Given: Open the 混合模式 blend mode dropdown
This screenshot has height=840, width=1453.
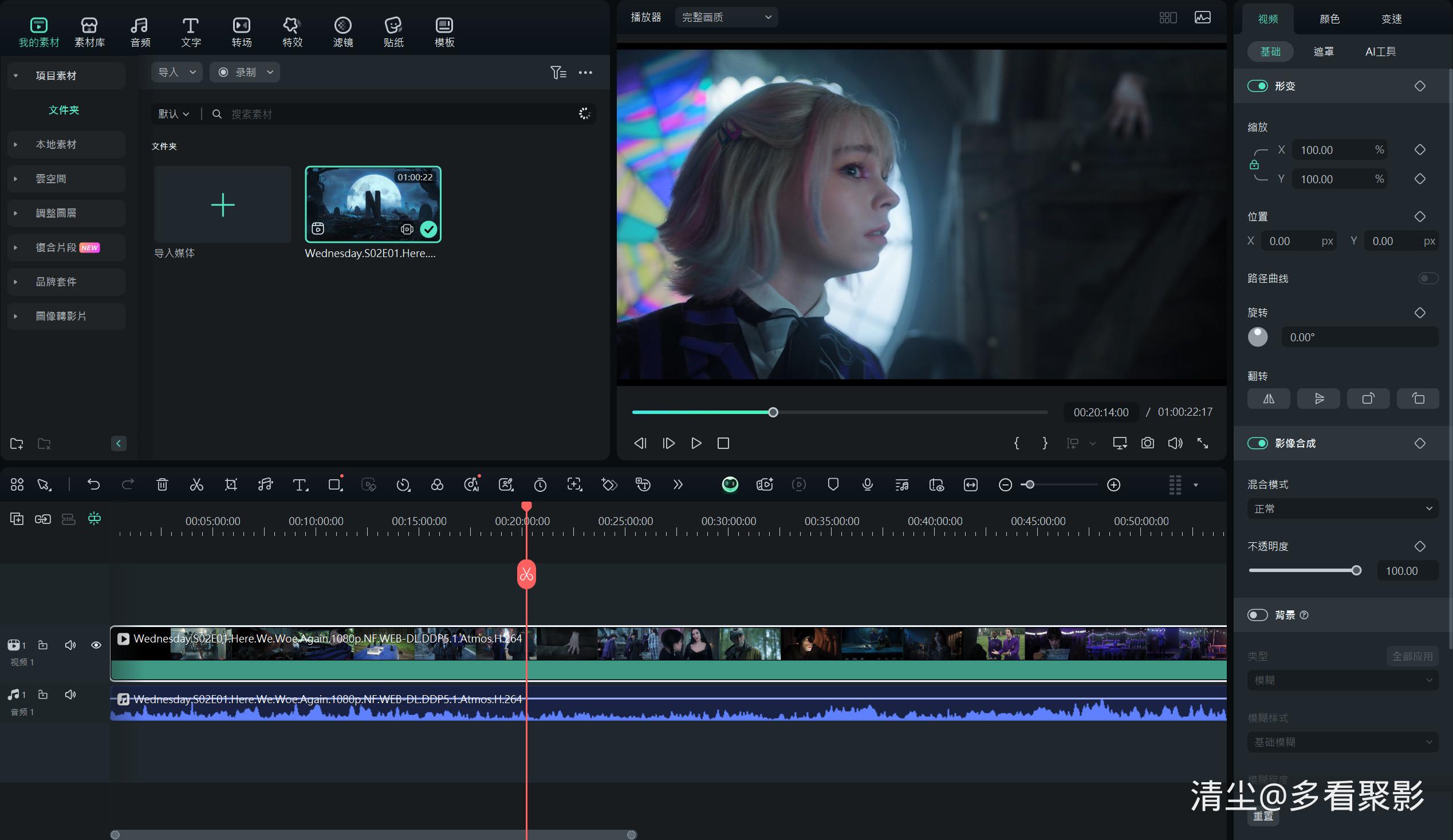Looking at the screenshot, I should coord(1342,508).
